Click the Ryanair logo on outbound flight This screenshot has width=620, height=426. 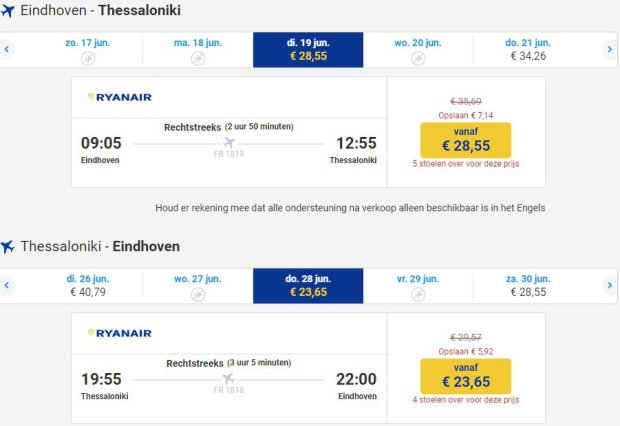click(119, 97)
